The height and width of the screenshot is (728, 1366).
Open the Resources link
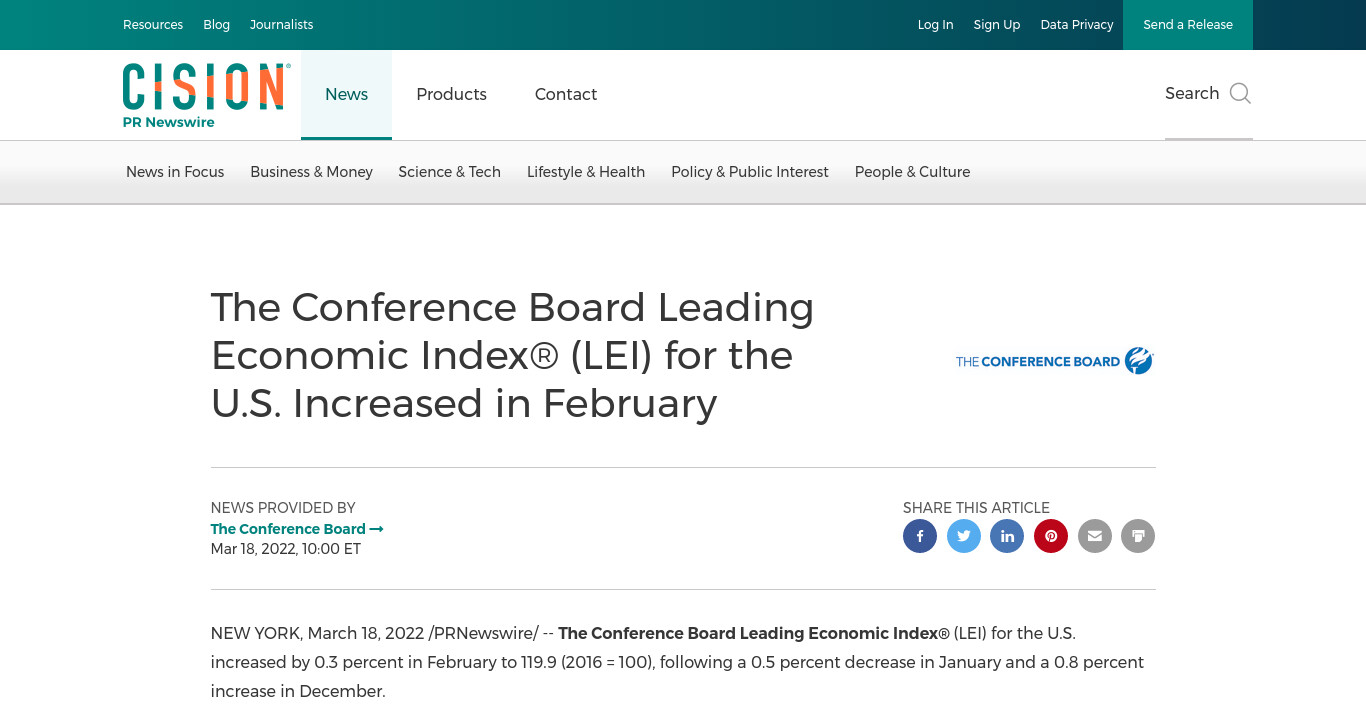[153, 25]
